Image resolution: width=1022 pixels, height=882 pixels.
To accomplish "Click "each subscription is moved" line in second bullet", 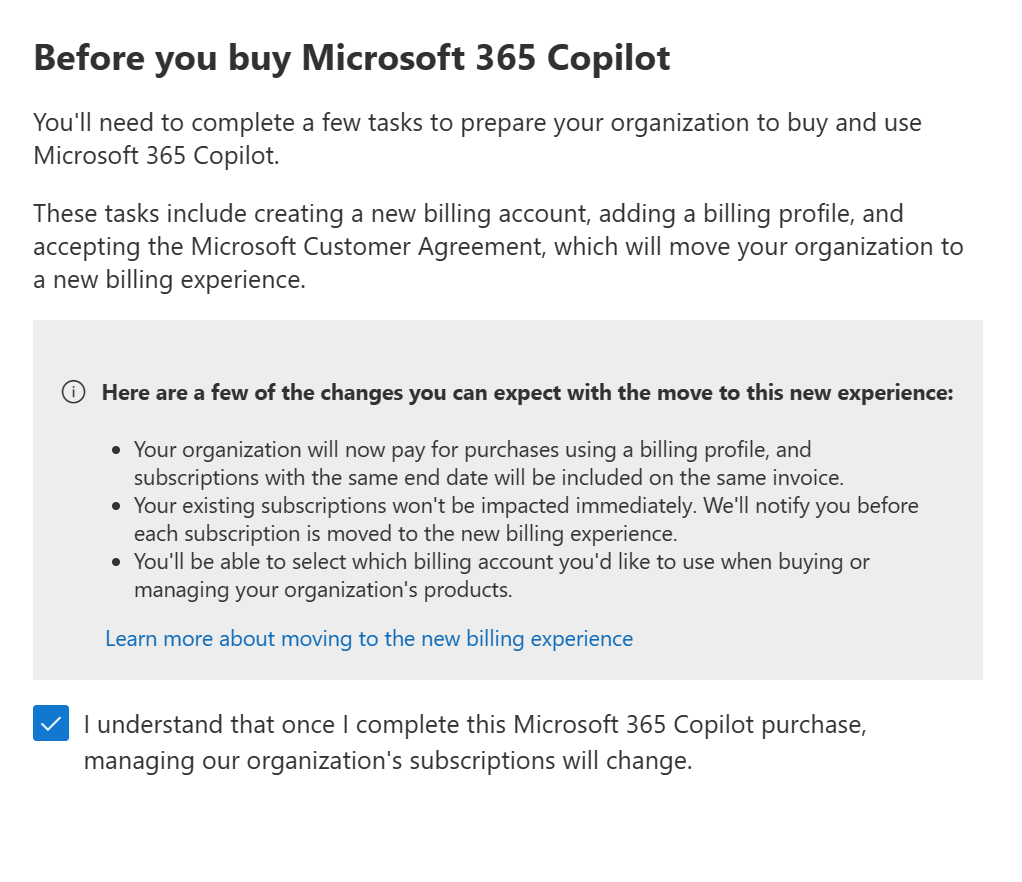I will (405, 534).
